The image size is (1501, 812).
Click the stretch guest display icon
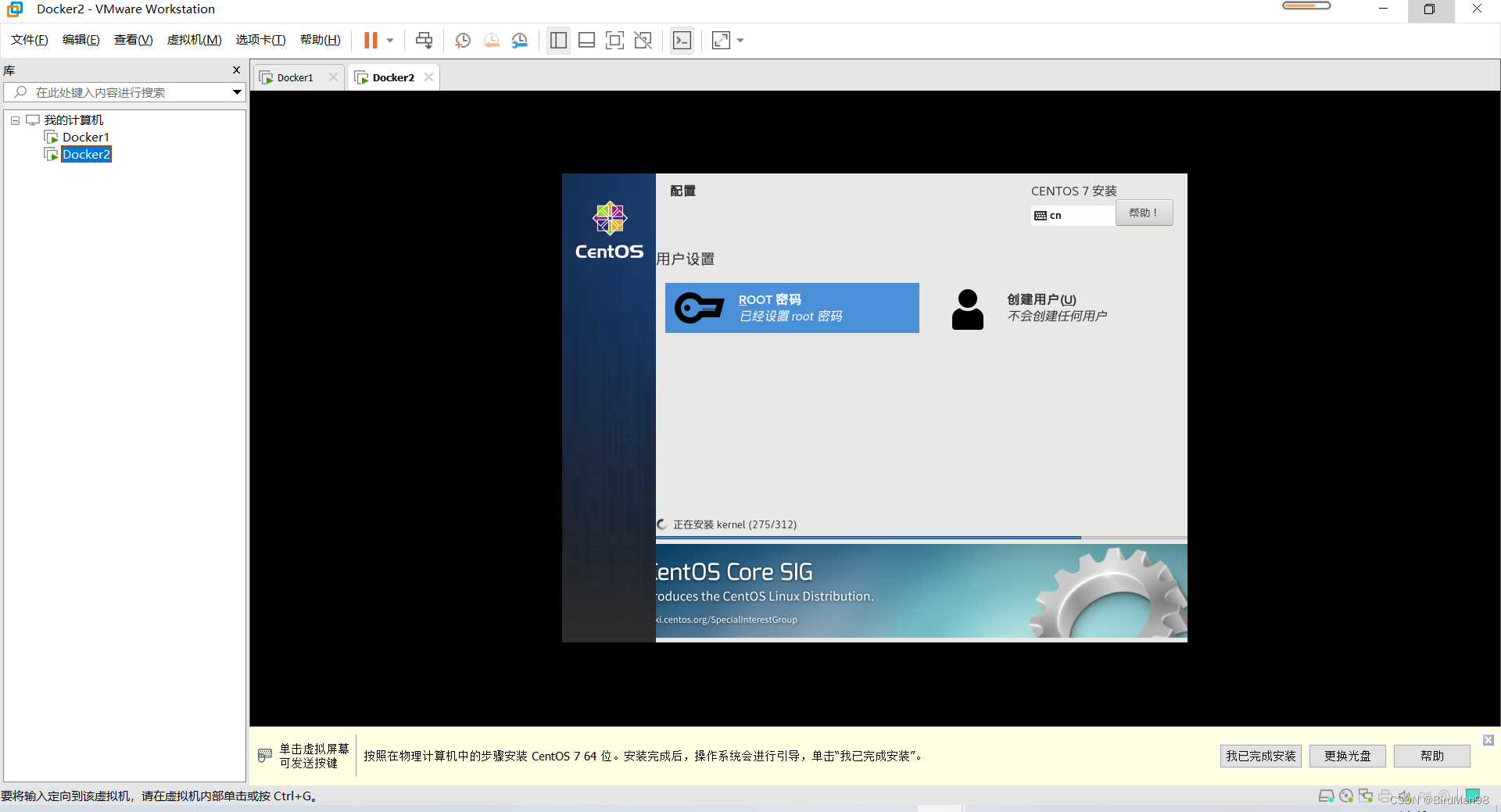(x=721, y=40)
